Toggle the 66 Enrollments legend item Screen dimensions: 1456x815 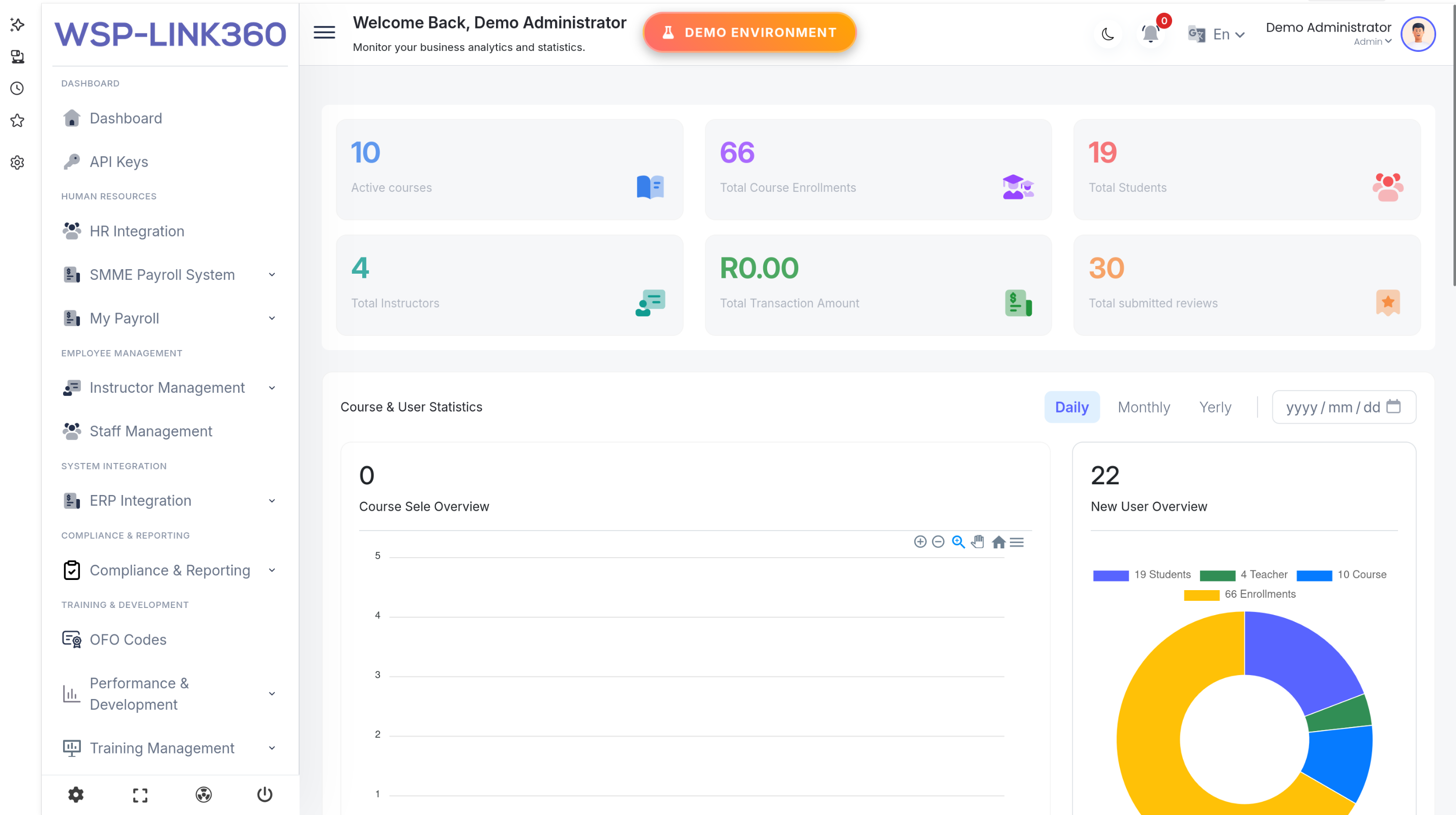click(1259, 594)
